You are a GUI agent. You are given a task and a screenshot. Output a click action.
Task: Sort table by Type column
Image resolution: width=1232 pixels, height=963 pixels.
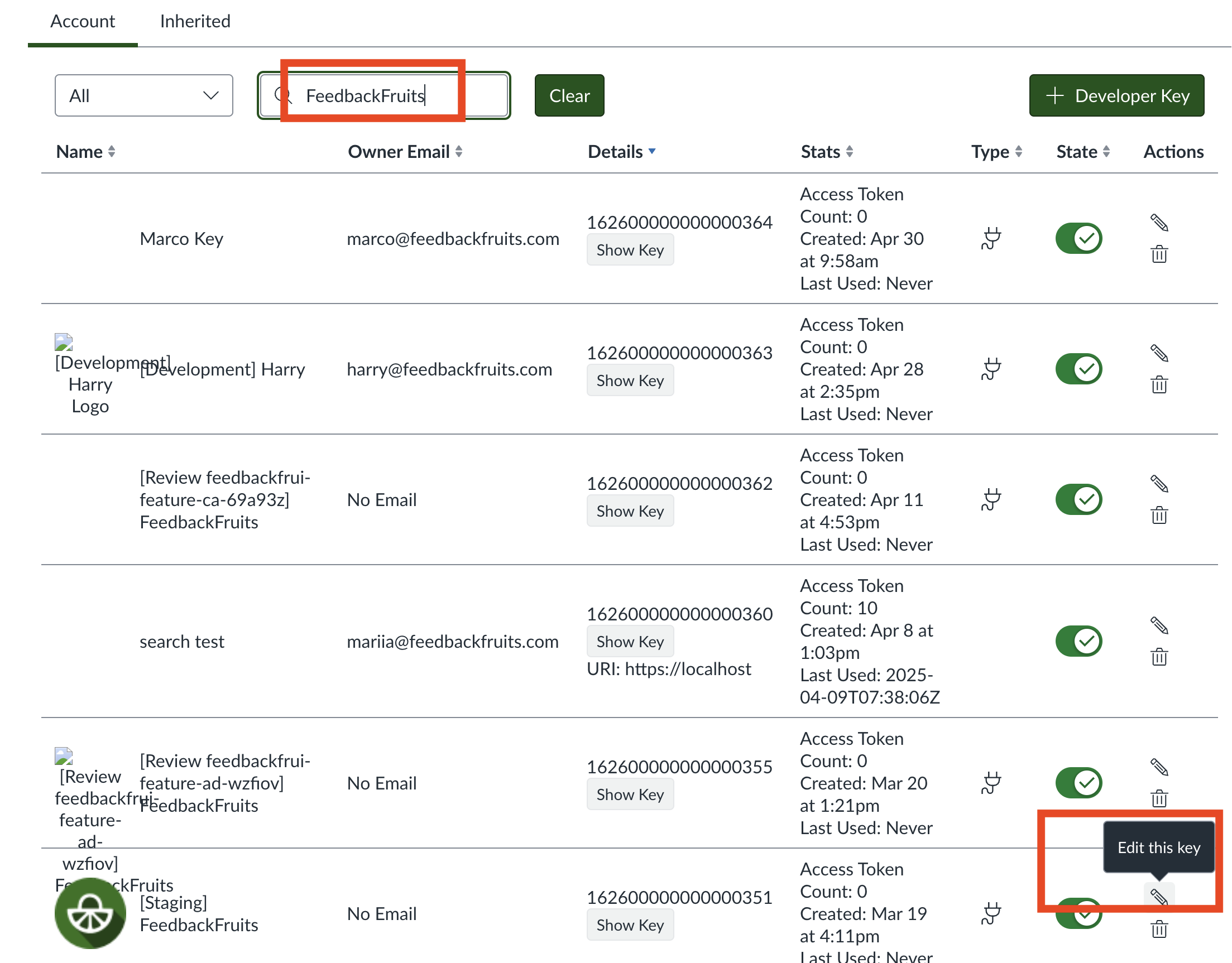[996, 152]
